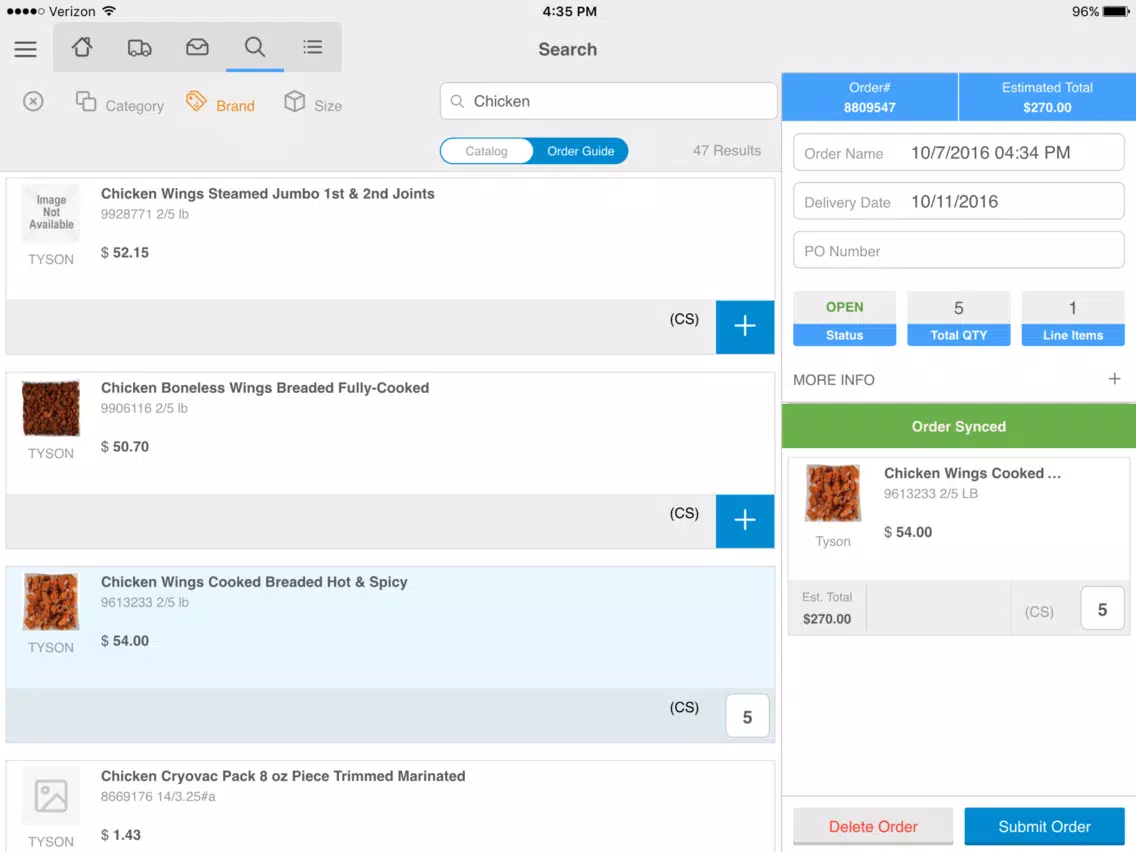Open Chicken Boneless Wings product thumbnail

(x=51, y=409)
